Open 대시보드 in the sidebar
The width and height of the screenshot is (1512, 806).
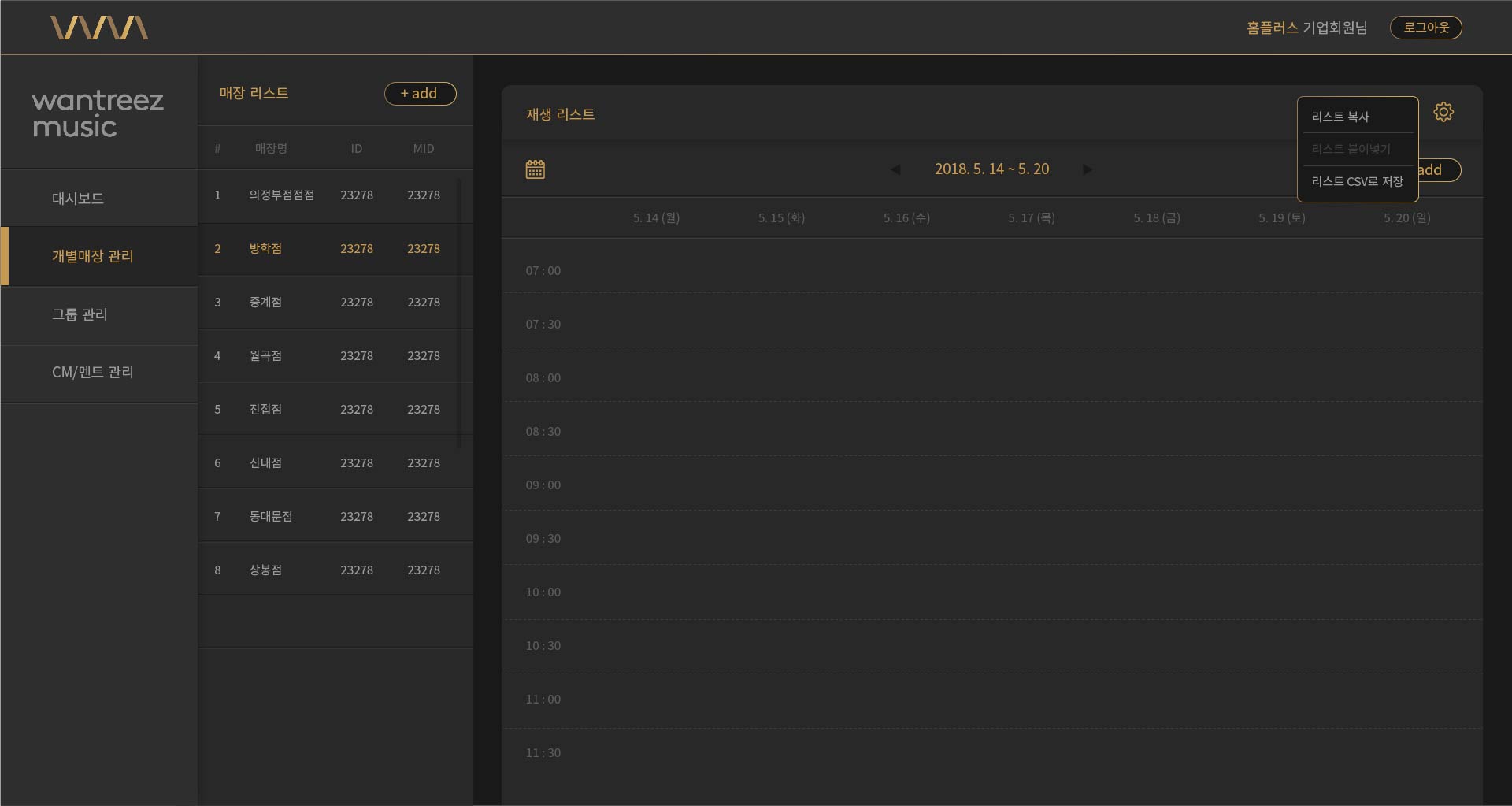[x=78, y=199]
